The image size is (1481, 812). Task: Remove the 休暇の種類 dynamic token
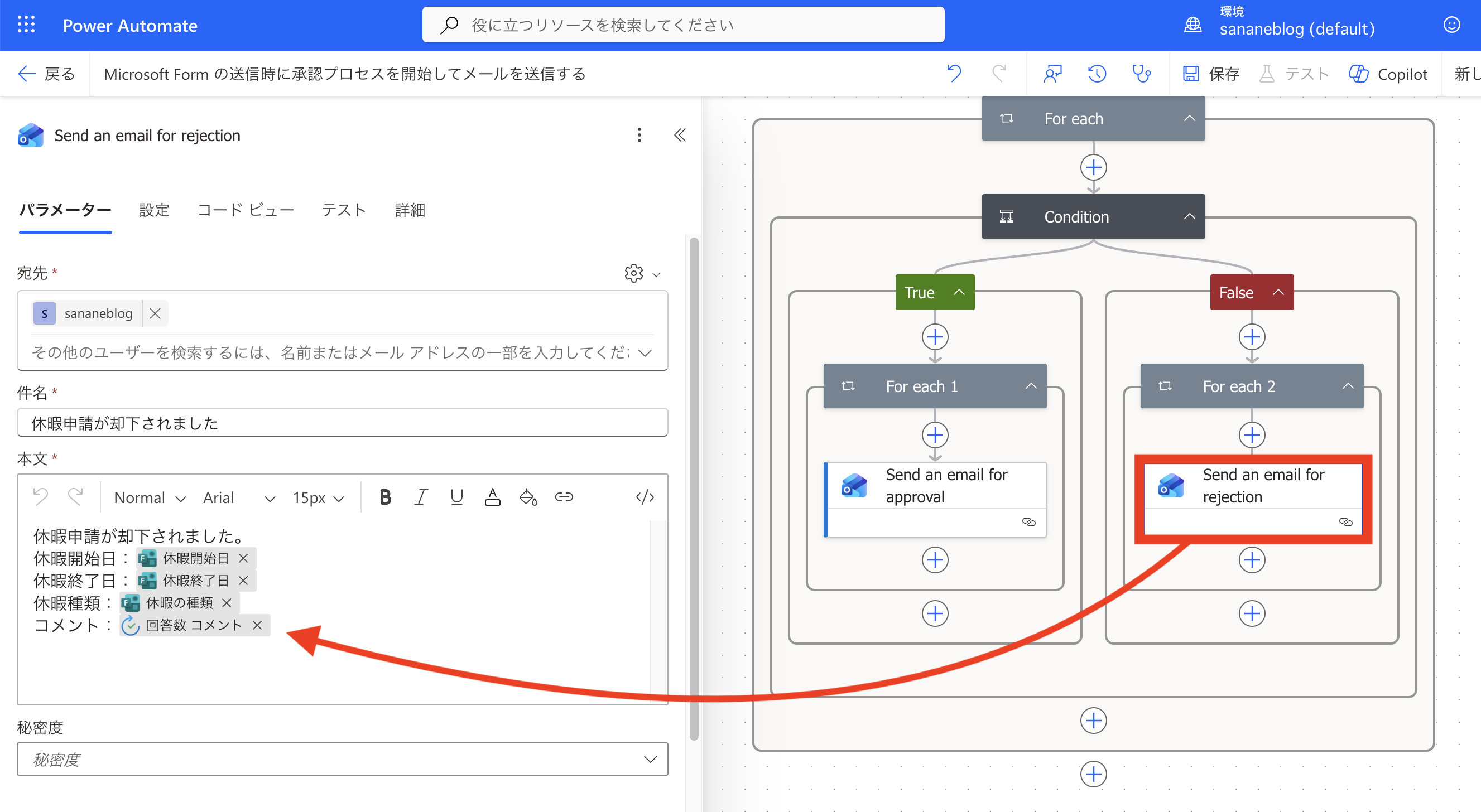click(227, 603)
